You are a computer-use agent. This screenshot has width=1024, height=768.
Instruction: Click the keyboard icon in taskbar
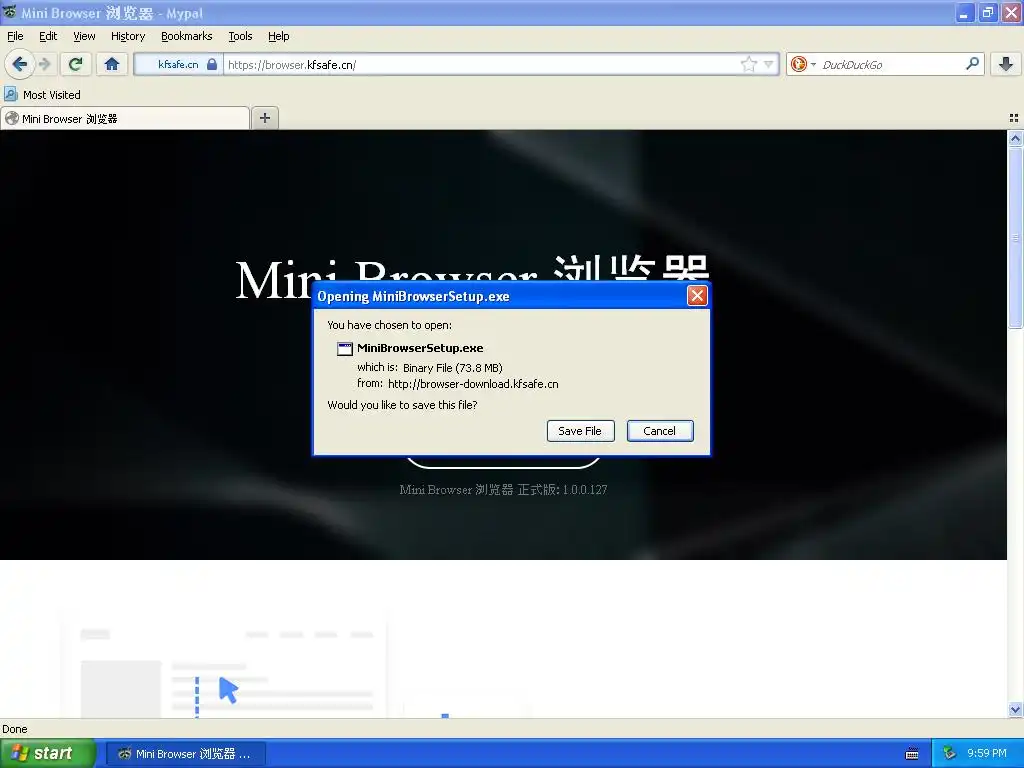(912, 754)
